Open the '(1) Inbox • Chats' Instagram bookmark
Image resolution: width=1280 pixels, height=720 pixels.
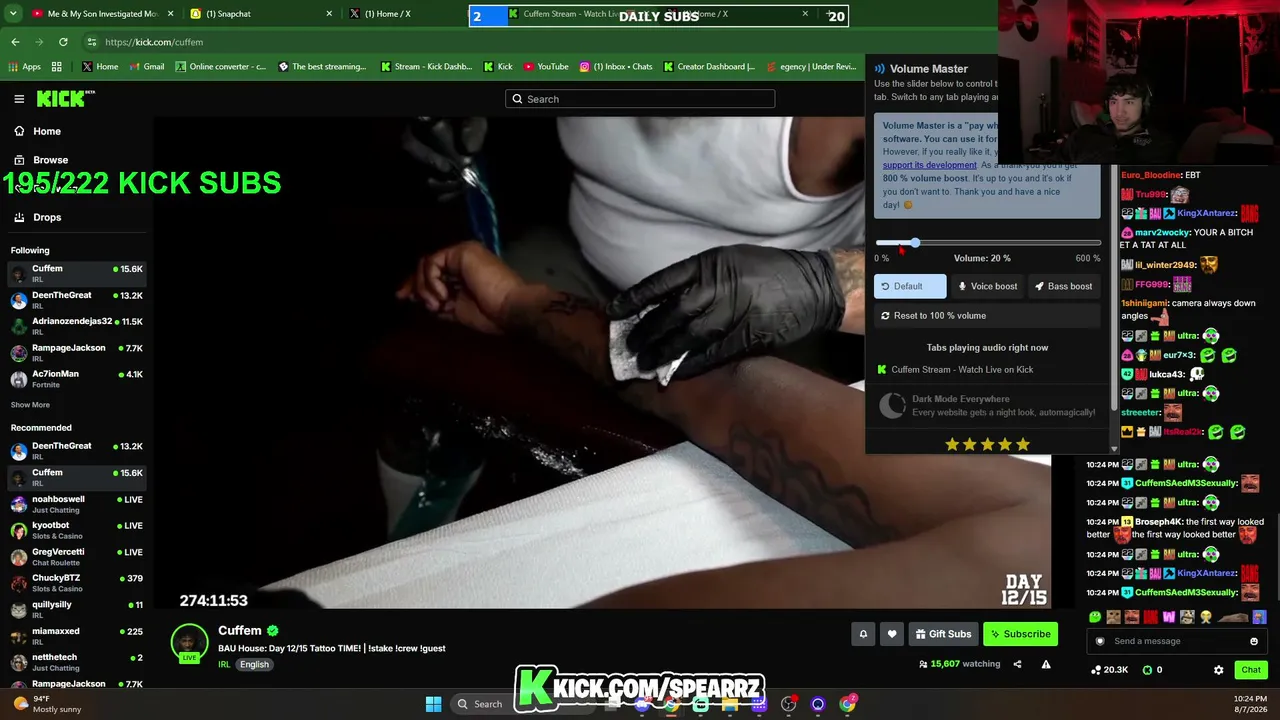(616, 67)
